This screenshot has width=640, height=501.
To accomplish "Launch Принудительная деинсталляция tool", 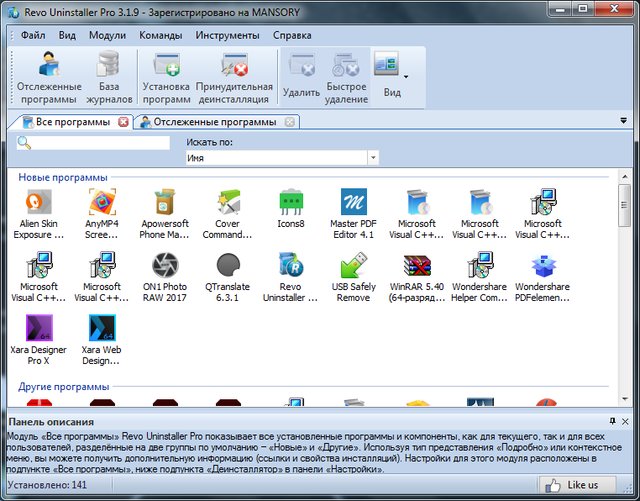I will (x=234, y=77).
